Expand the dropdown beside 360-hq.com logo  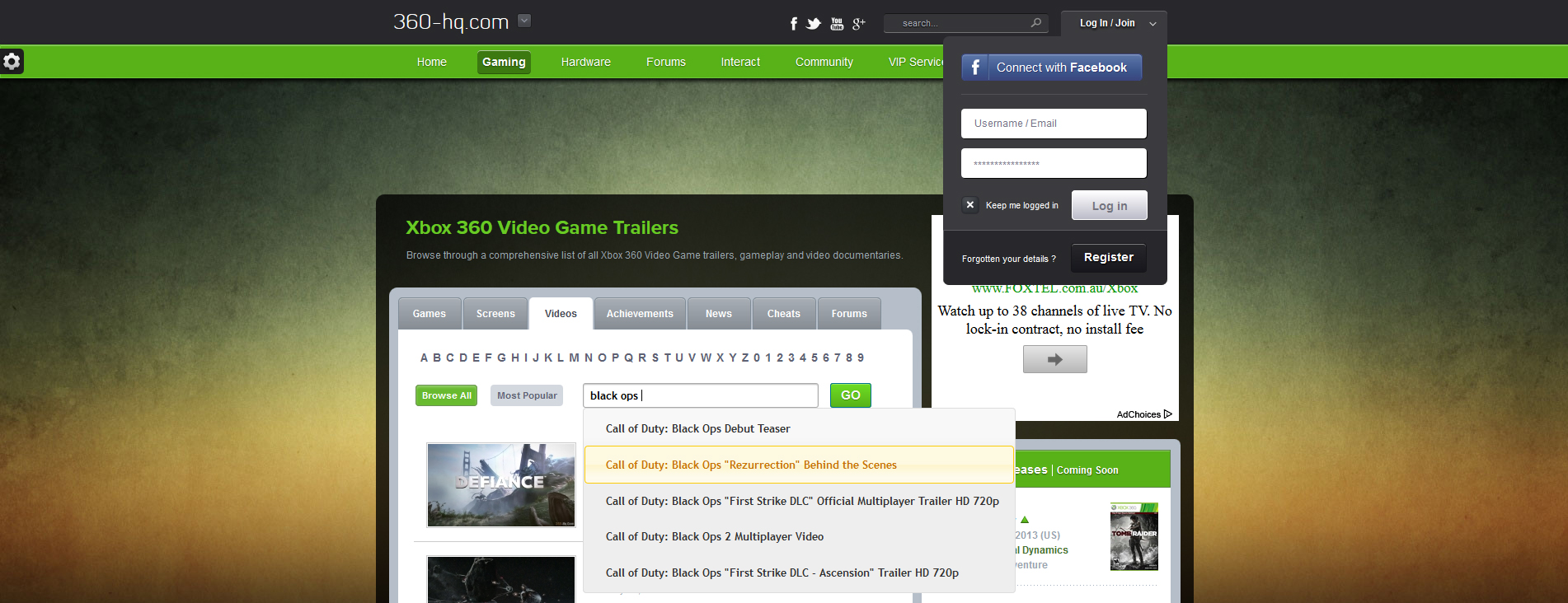coord(524,21)
